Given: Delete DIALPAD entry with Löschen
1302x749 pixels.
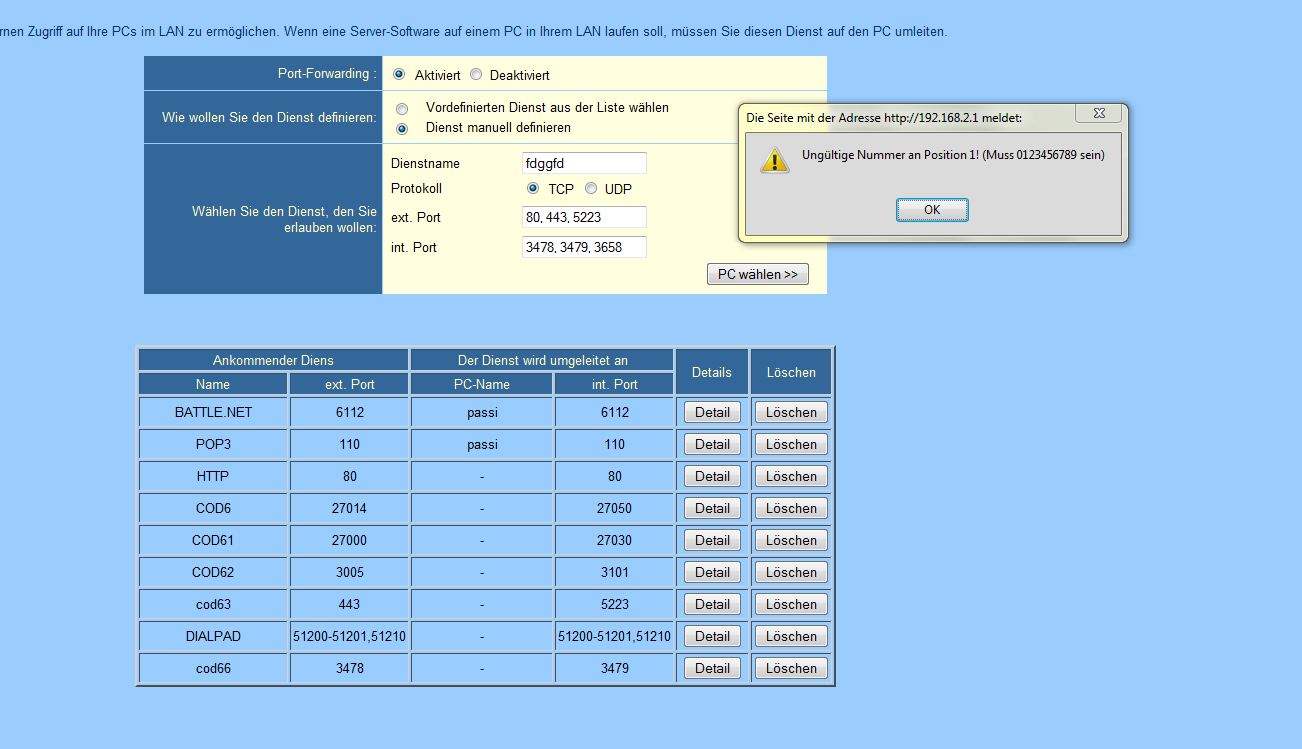Looking at the screenshot, I should pos(791,636).
